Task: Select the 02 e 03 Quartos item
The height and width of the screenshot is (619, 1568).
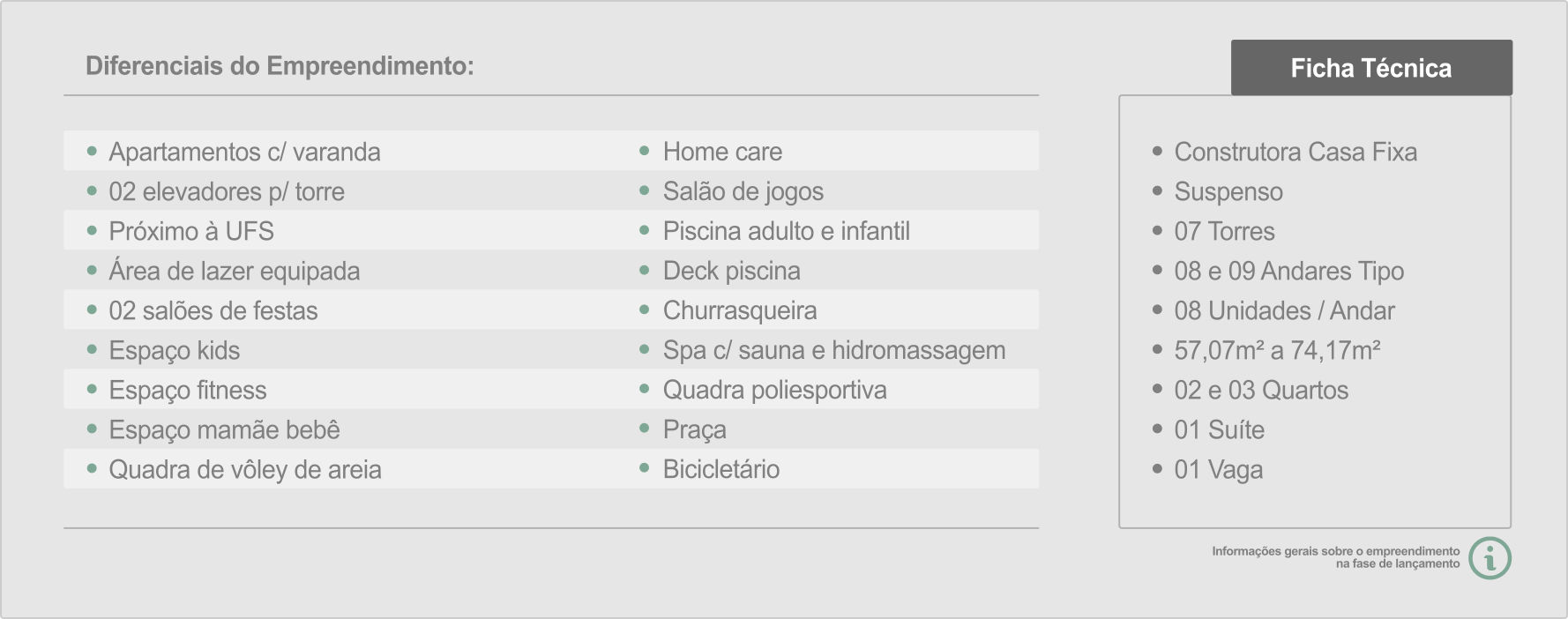Action: click(1261, 390)
